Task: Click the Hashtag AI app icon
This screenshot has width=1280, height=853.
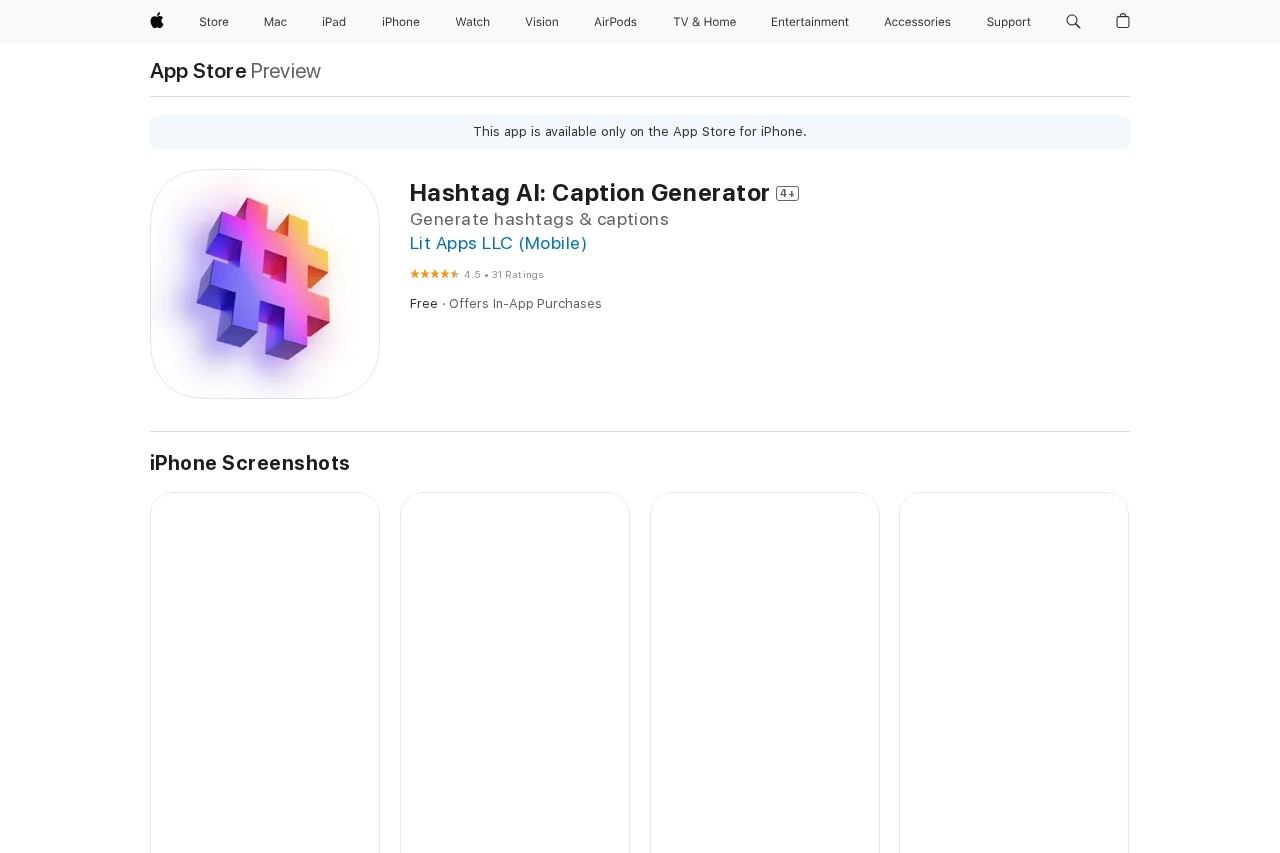Action: pyautogui.click(x=265, y=284)
